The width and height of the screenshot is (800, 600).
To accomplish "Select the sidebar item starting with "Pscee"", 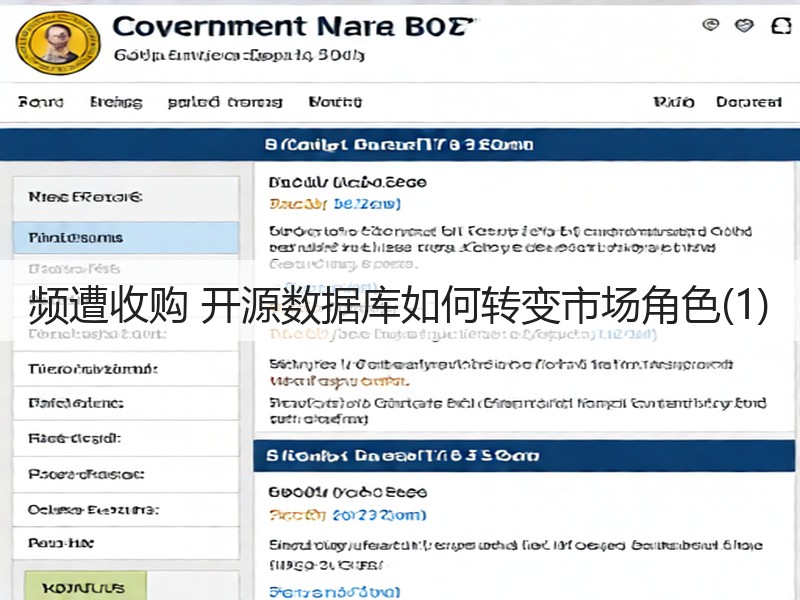I will (x=126, y=474).
